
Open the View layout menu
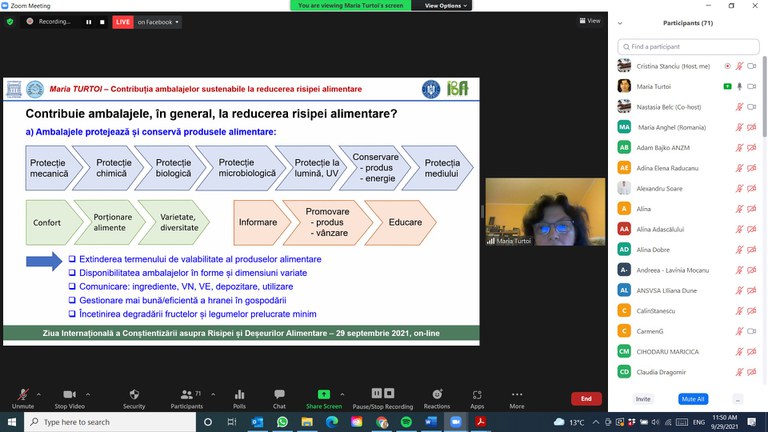point(588,20)
